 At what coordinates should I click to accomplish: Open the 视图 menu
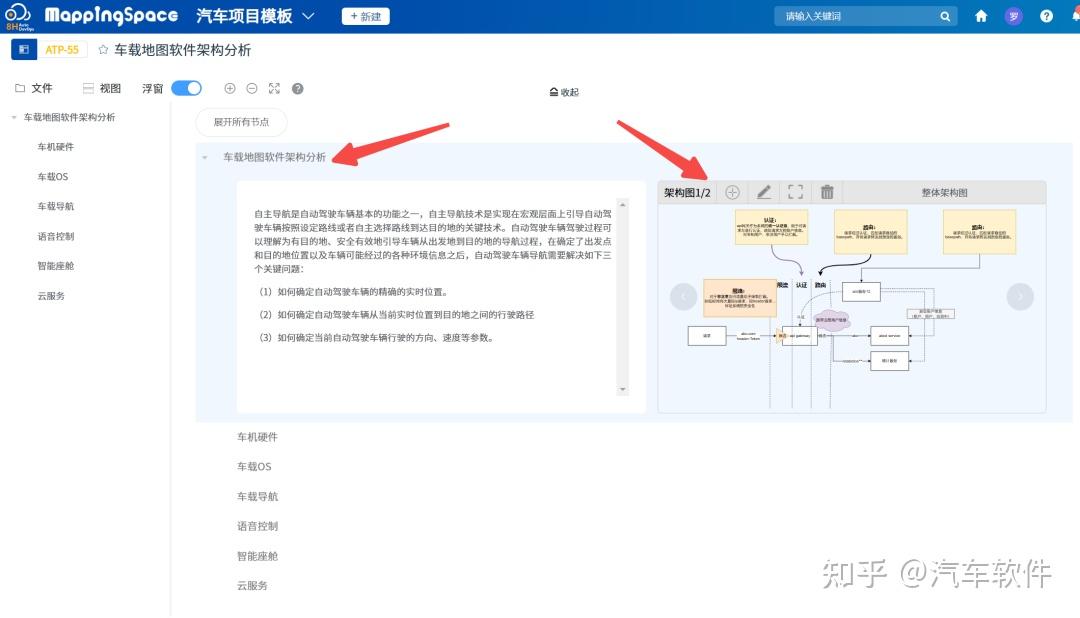[x=101, y=88]
